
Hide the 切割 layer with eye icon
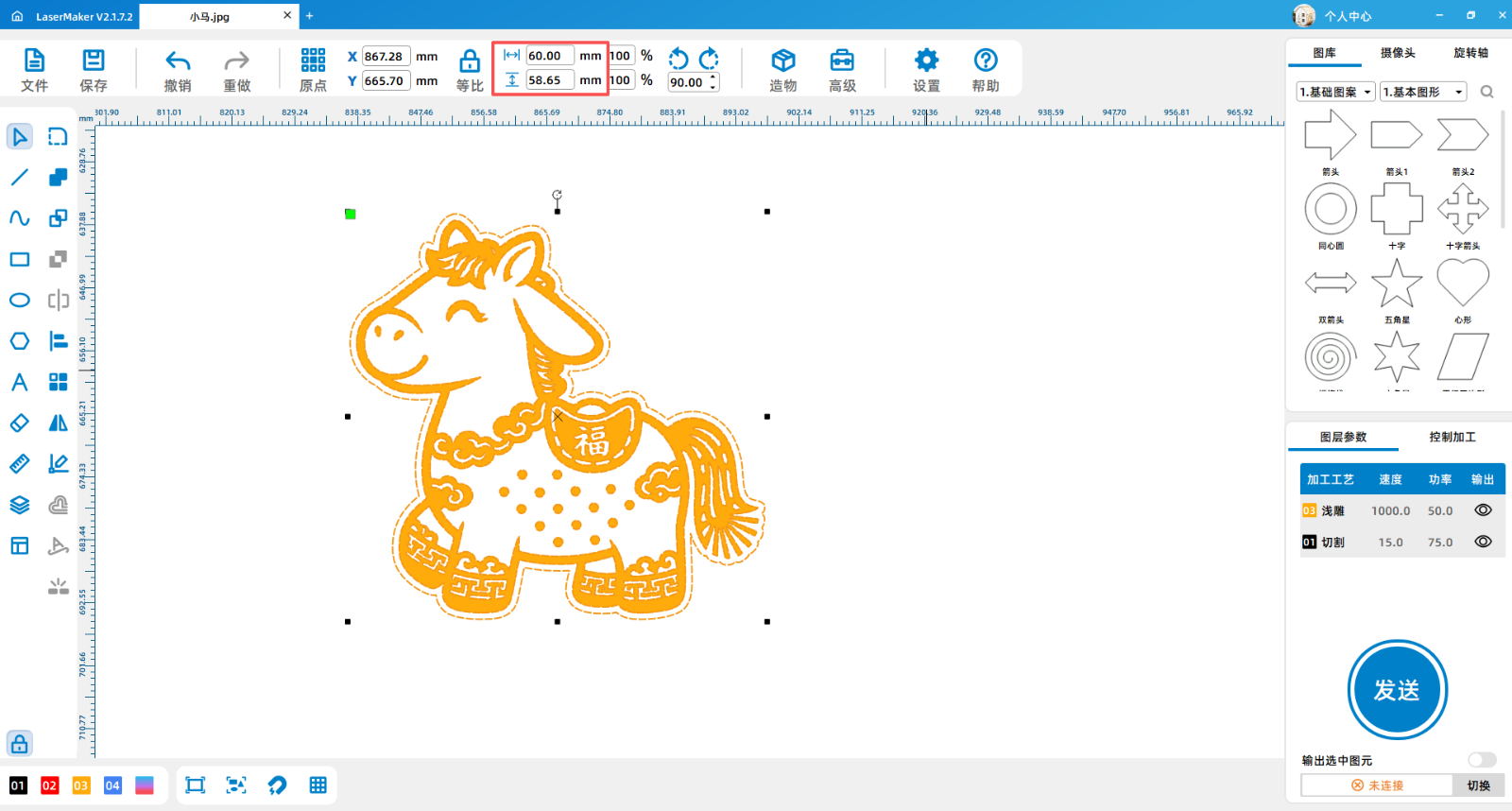(x=1483, y=542)
